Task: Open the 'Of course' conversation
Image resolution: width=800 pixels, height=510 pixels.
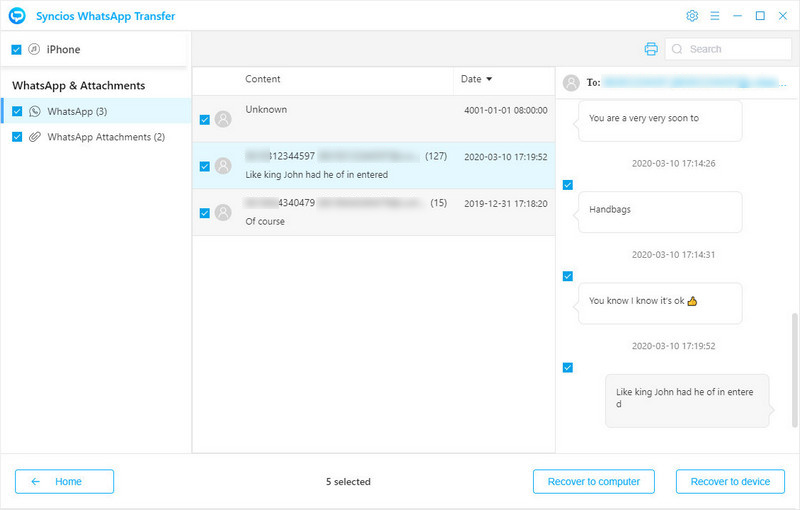Action: tap(373, 212)
